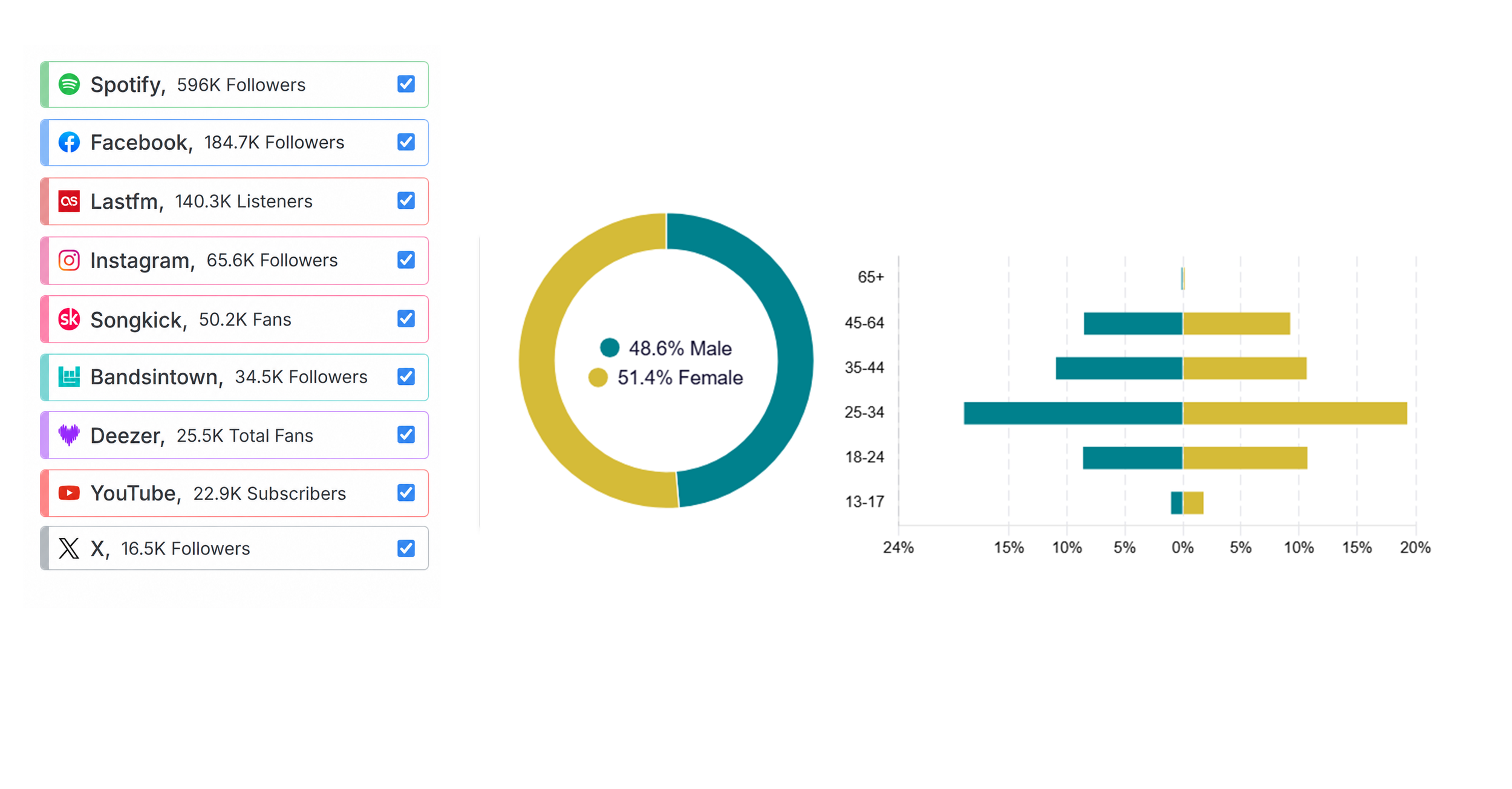Click the Lastfm logo icon

pos(69,201)
